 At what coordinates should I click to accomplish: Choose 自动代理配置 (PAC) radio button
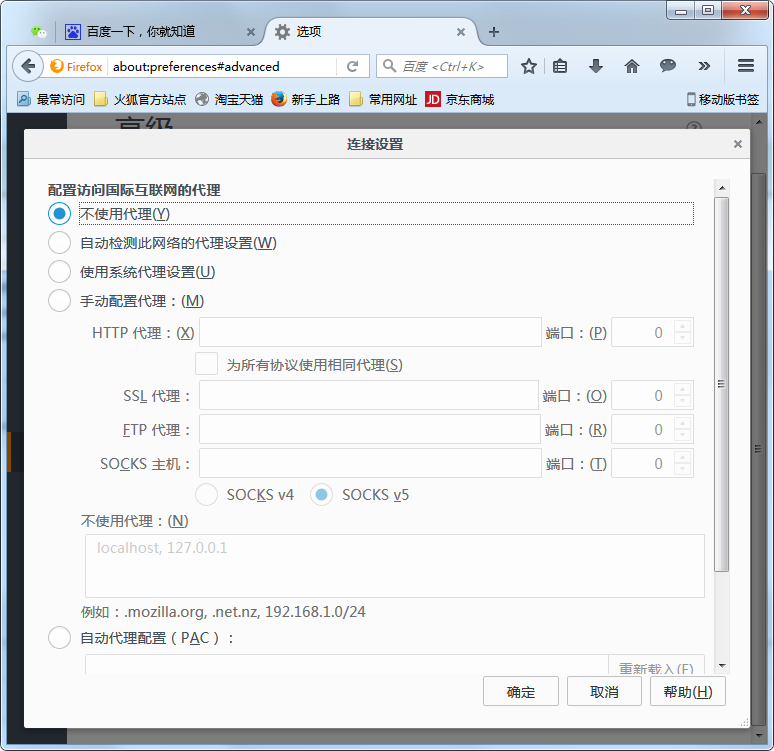(x=59, y=637)
